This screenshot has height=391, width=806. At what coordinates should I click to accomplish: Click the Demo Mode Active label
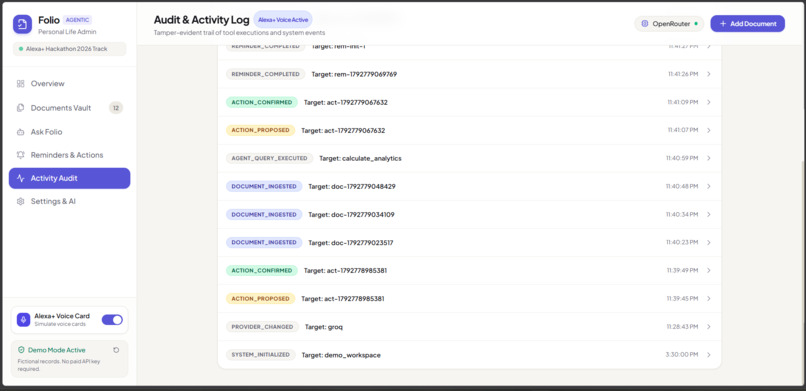coord(57,350)
